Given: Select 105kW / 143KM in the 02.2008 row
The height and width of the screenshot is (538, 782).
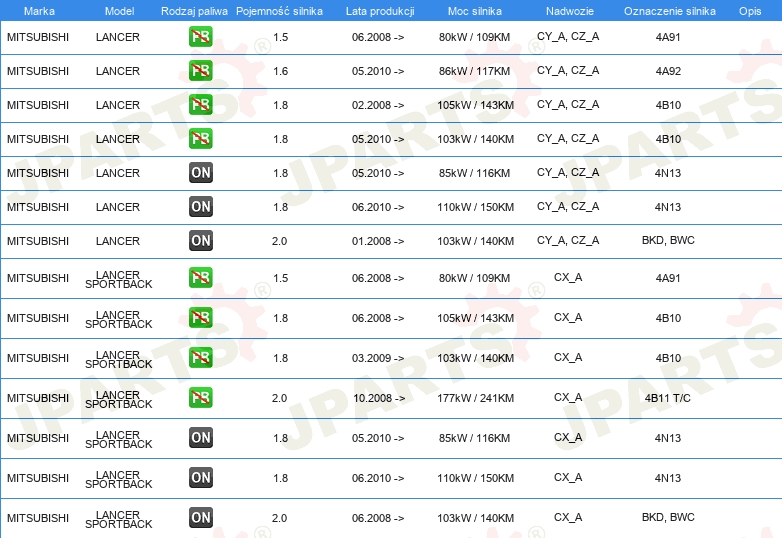Looking at the screenshot, I should [x=475, y=105].
